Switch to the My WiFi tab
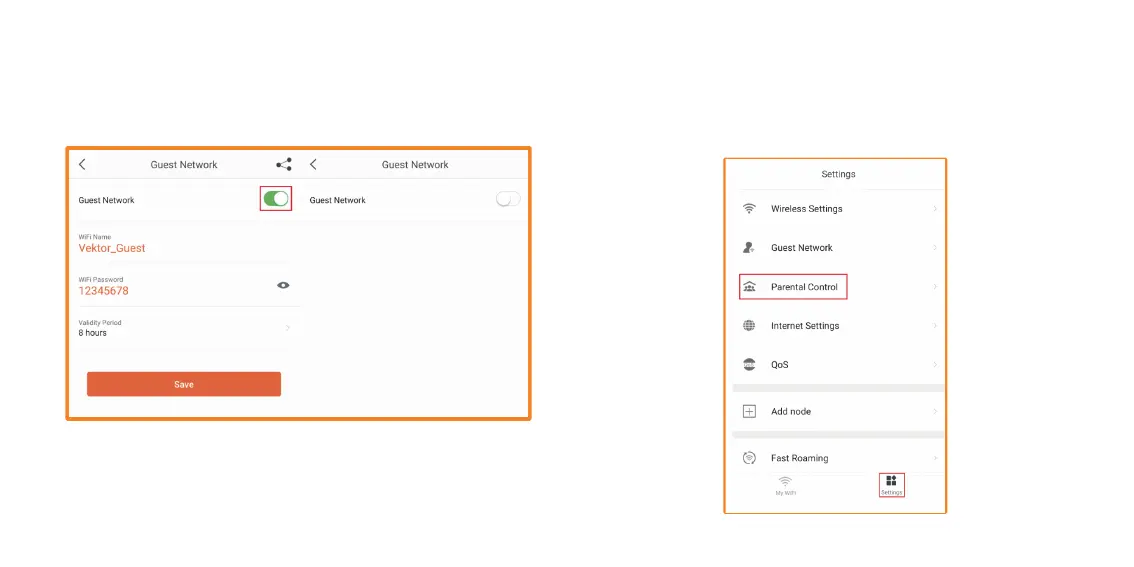 786,485
